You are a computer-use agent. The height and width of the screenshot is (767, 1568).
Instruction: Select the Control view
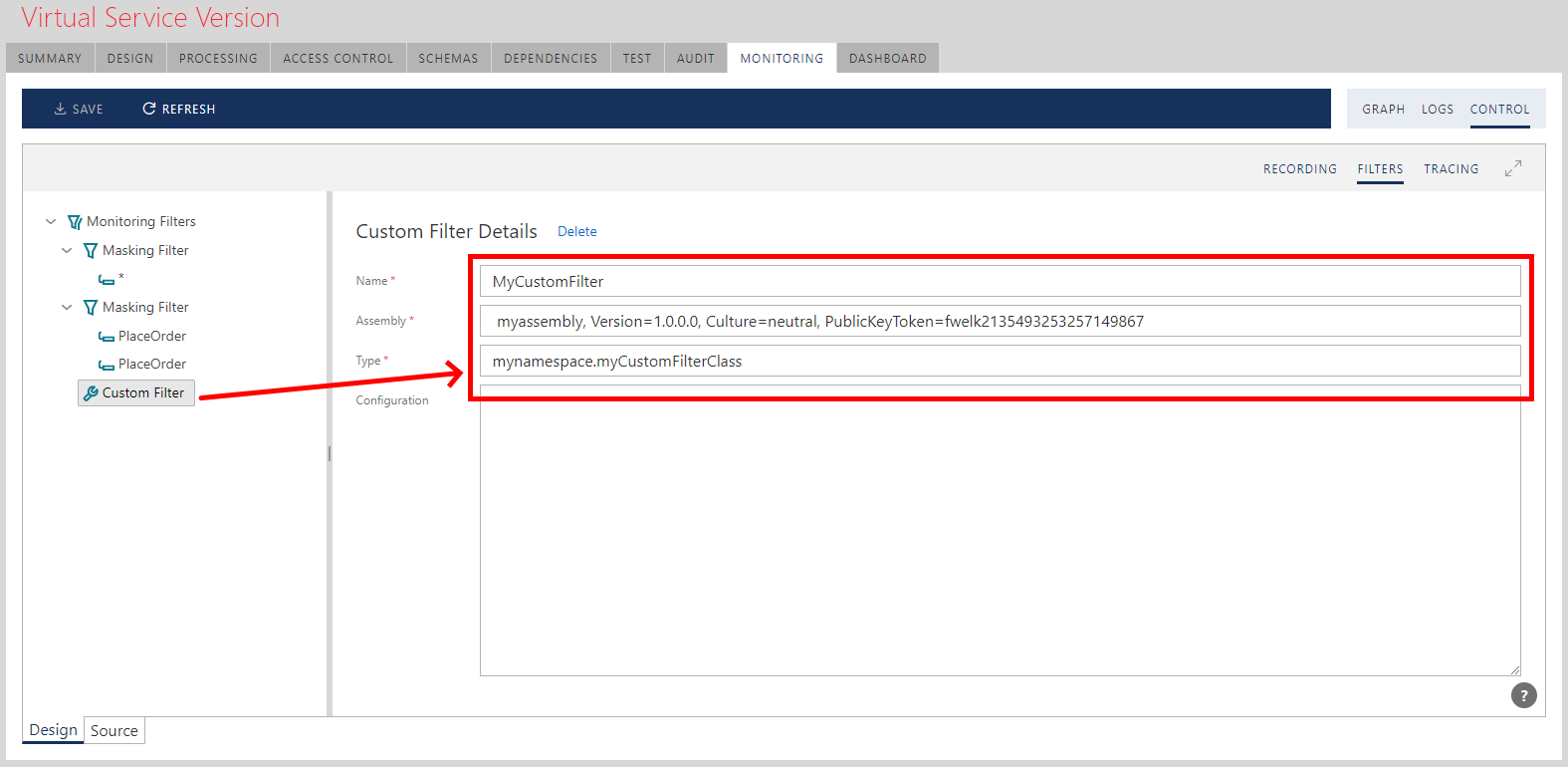(x=1500, y=110)
